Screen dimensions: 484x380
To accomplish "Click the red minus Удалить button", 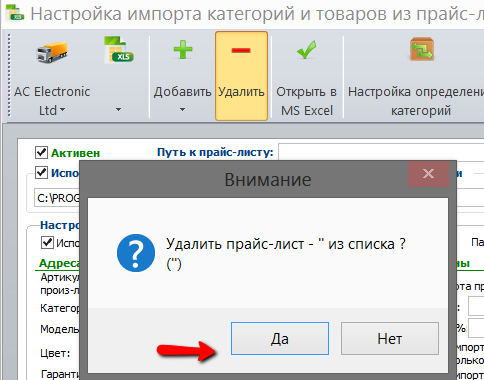I will click(241, 76).
